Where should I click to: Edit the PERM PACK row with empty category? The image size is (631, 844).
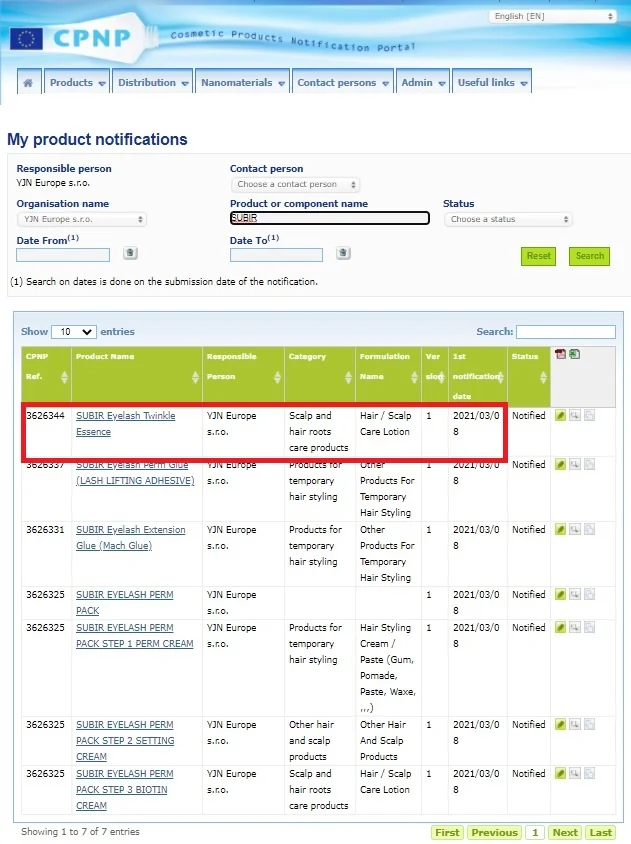coord(560,595)
